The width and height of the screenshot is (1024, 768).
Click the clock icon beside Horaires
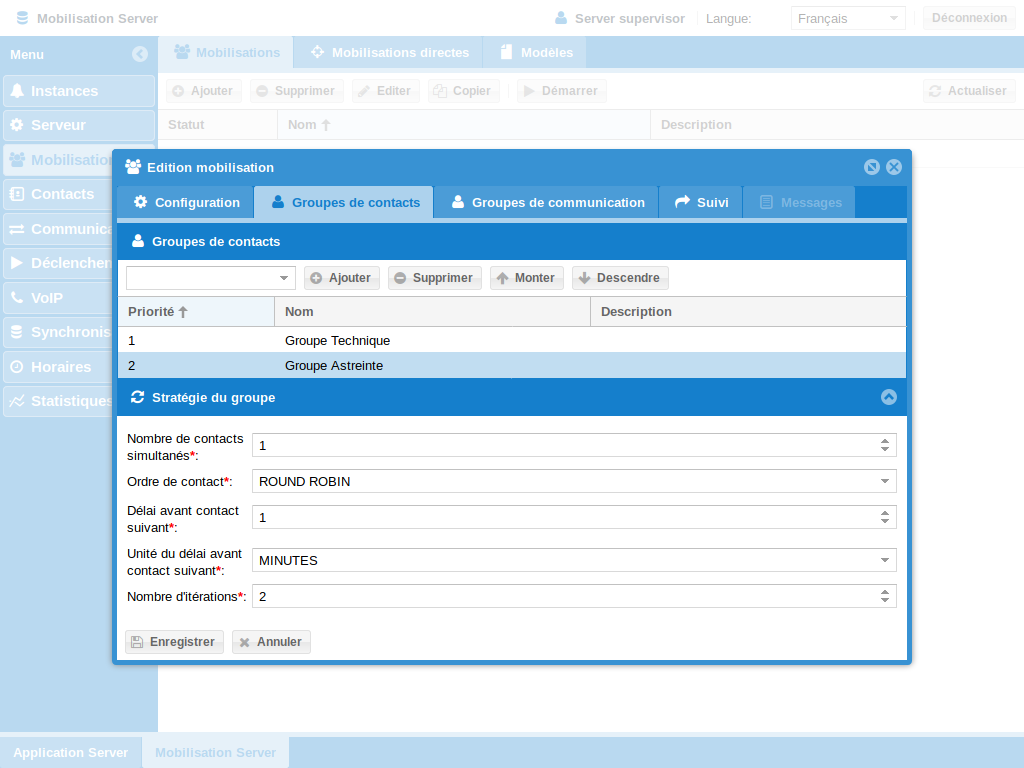[17, 367]
